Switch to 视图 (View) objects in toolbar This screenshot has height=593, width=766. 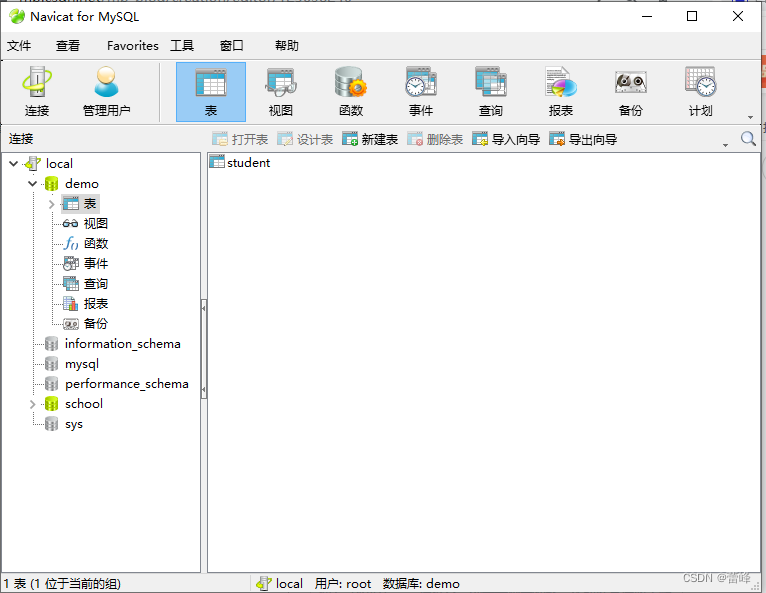(280, 92)
